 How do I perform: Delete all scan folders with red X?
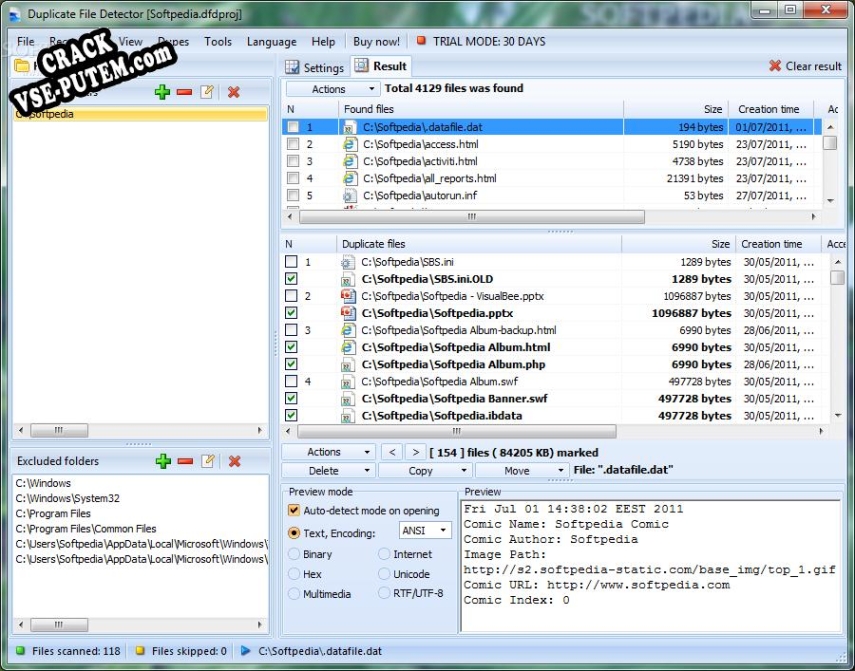click(x=234, y=92)
